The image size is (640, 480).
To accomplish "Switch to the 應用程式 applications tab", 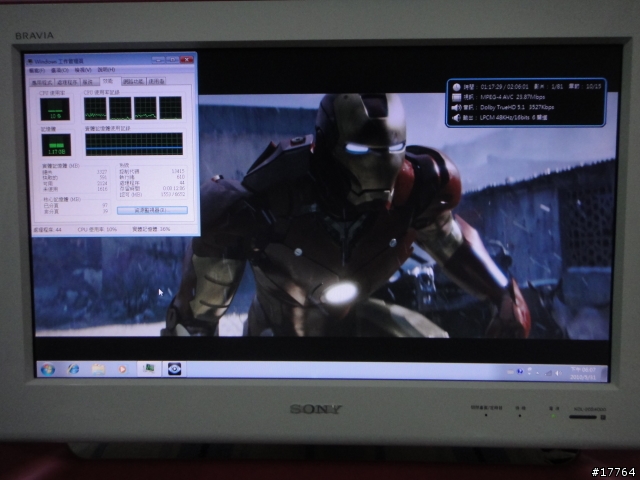I will (x=42, y=82).
